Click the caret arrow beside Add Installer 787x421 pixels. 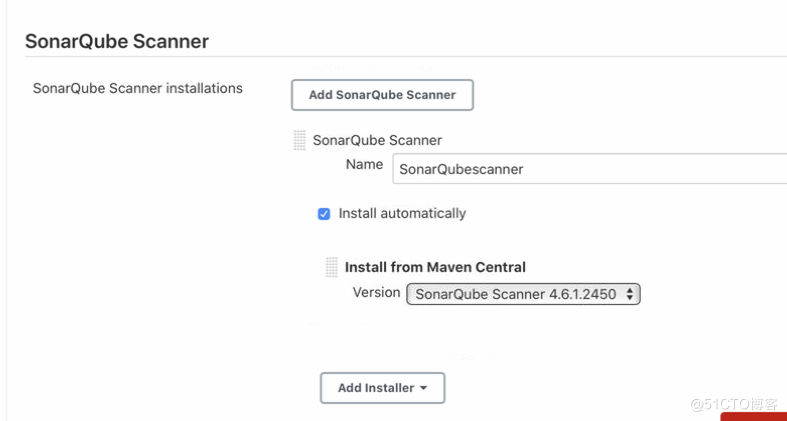(424, 388)
